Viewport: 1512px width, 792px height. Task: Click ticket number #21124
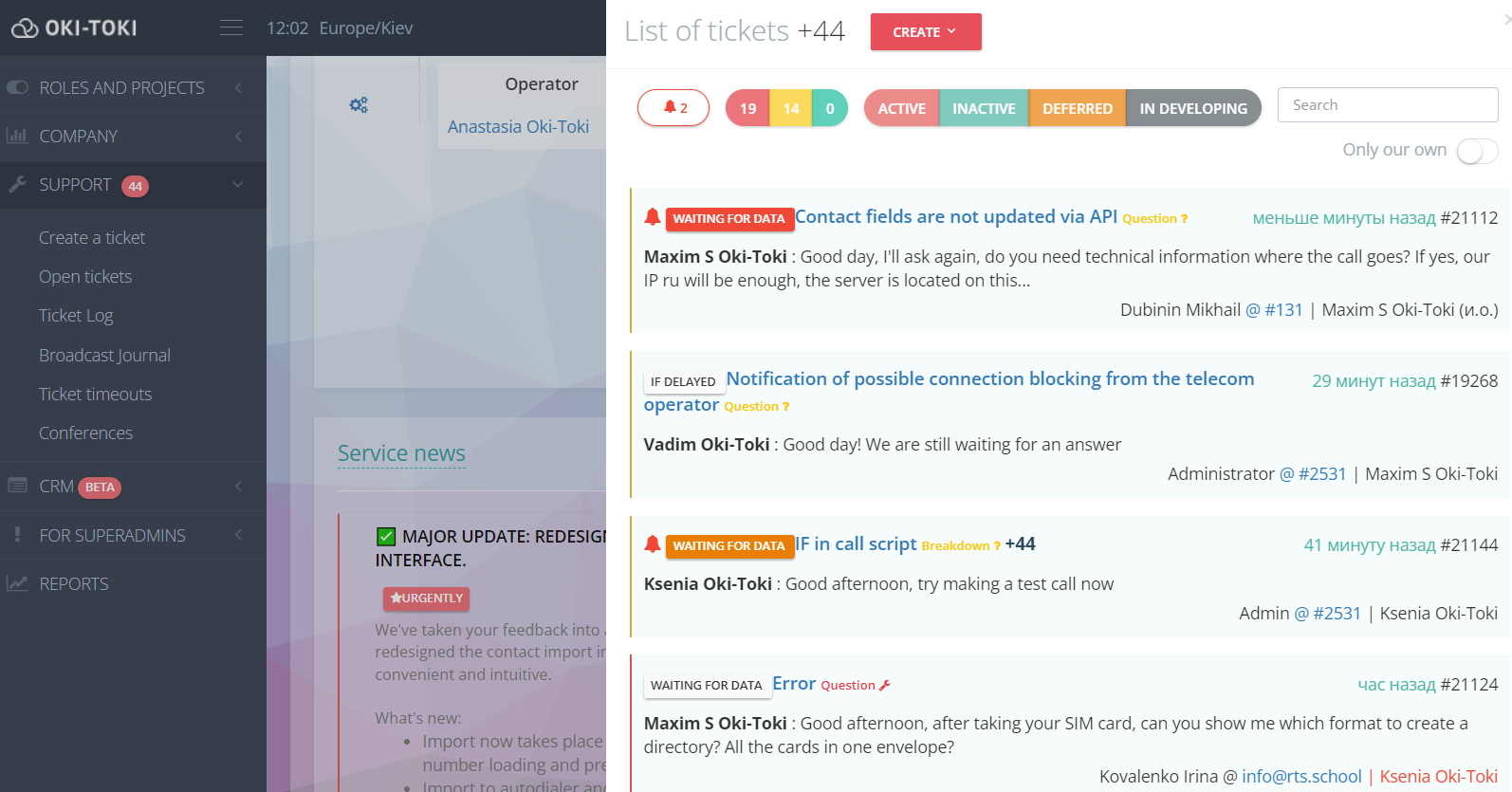coord(1469,684)
